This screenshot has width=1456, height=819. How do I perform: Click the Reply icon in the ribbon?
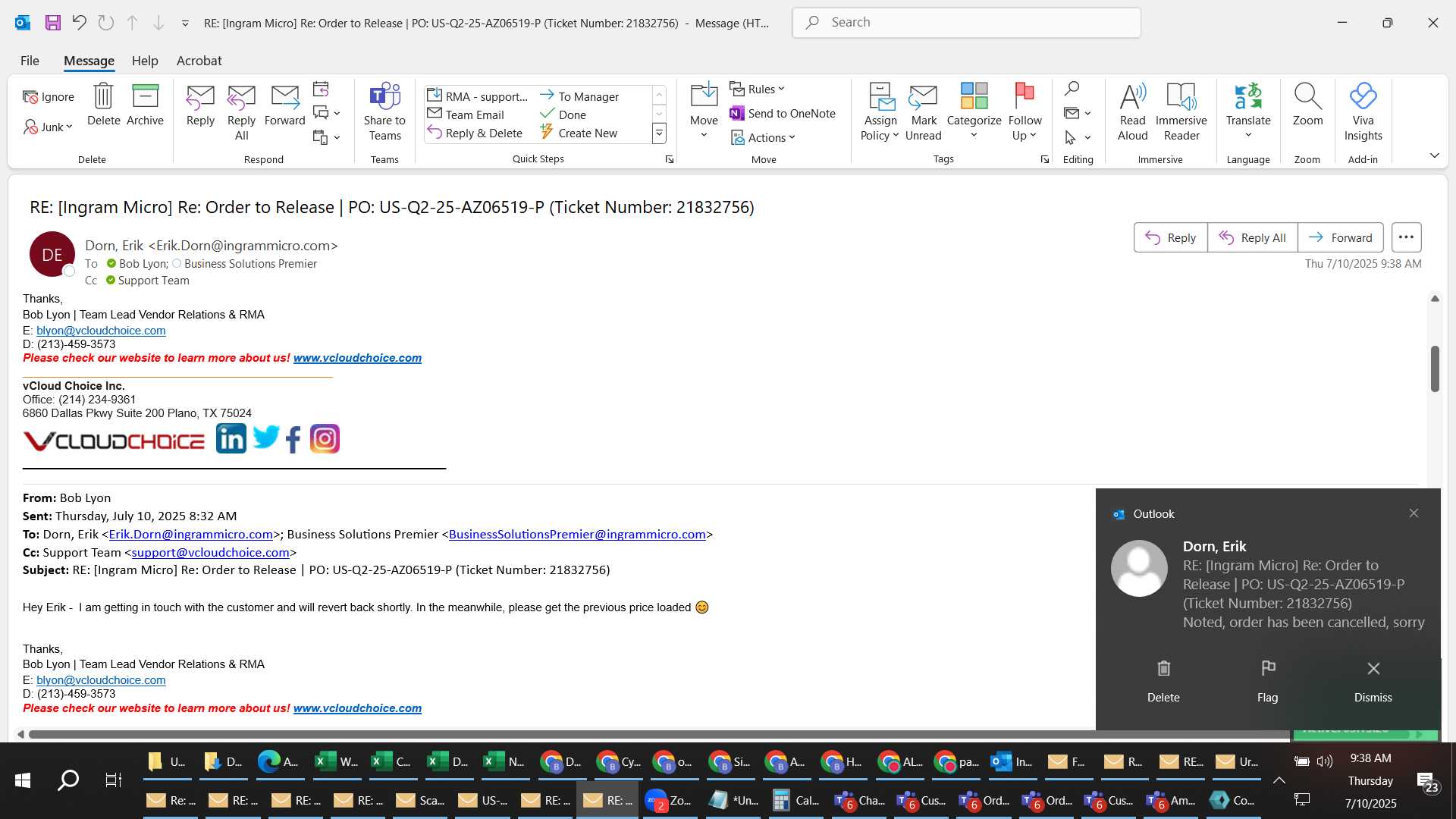pyautogui.click(x=200, y=105)
